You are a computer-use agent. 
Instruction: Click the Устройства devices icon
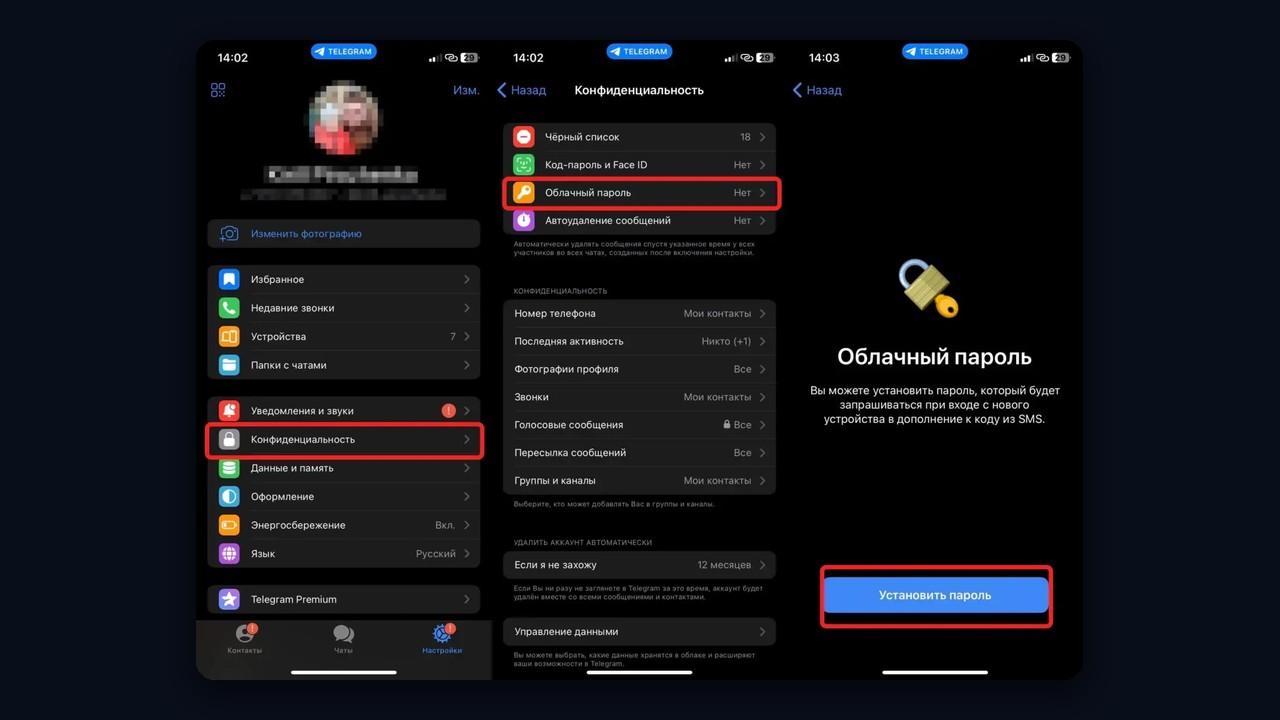pos(229,337)
